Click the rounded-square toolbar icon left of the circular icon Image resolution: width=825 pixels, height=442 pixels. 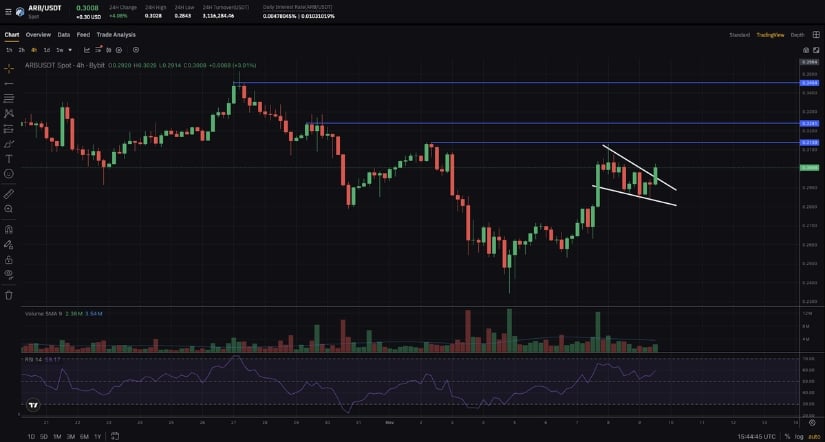[x=119, y=50]
